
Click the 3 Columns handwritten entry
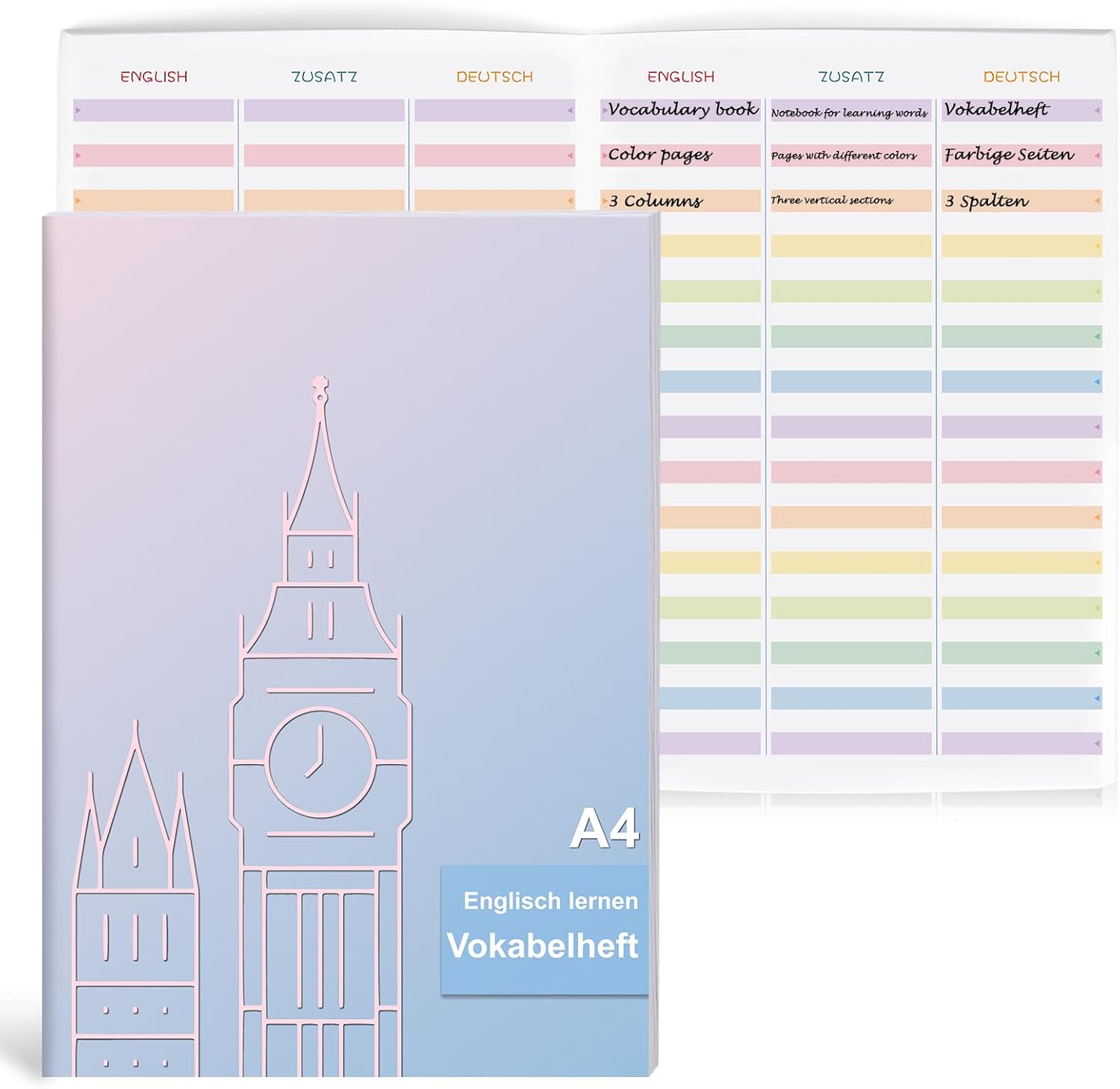[x=656, y=201]
